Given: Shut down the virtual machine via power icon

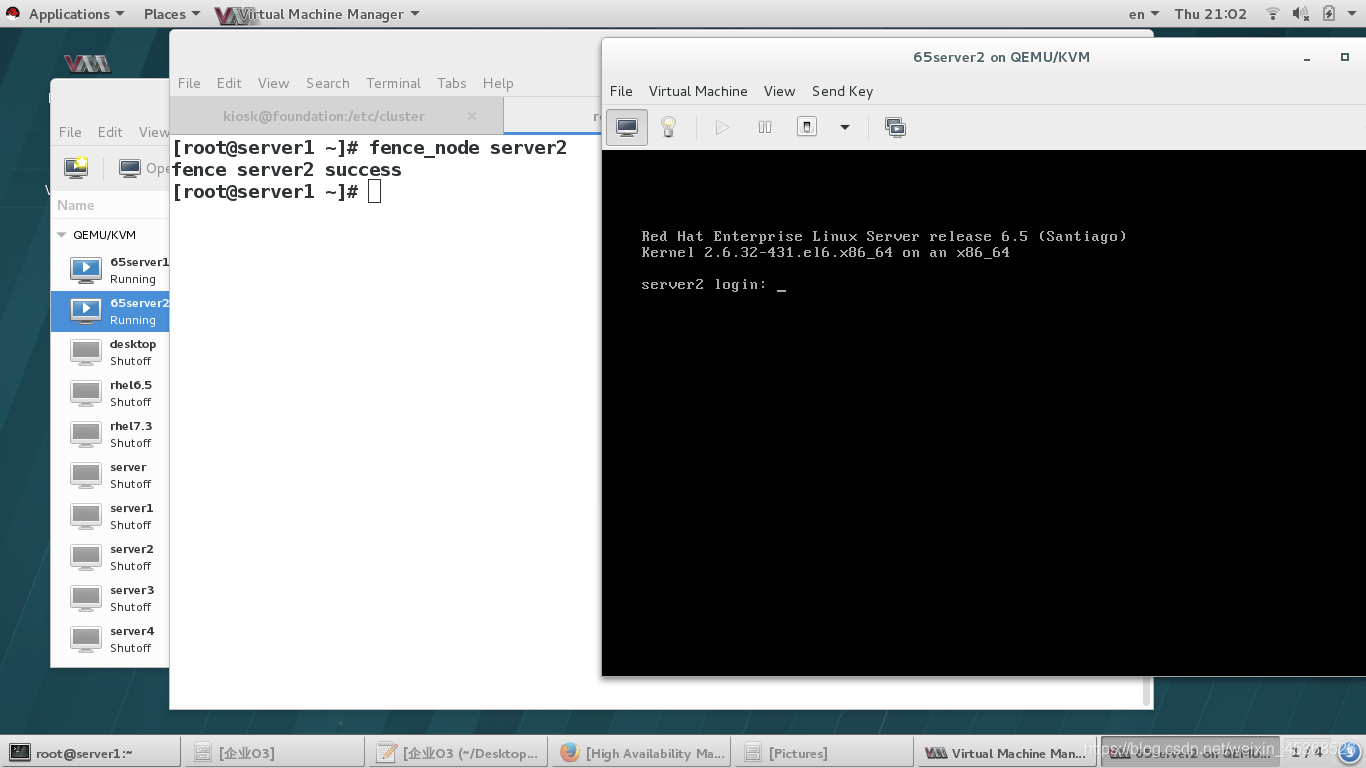Looking at the screenshot, I should click(807, 127).
